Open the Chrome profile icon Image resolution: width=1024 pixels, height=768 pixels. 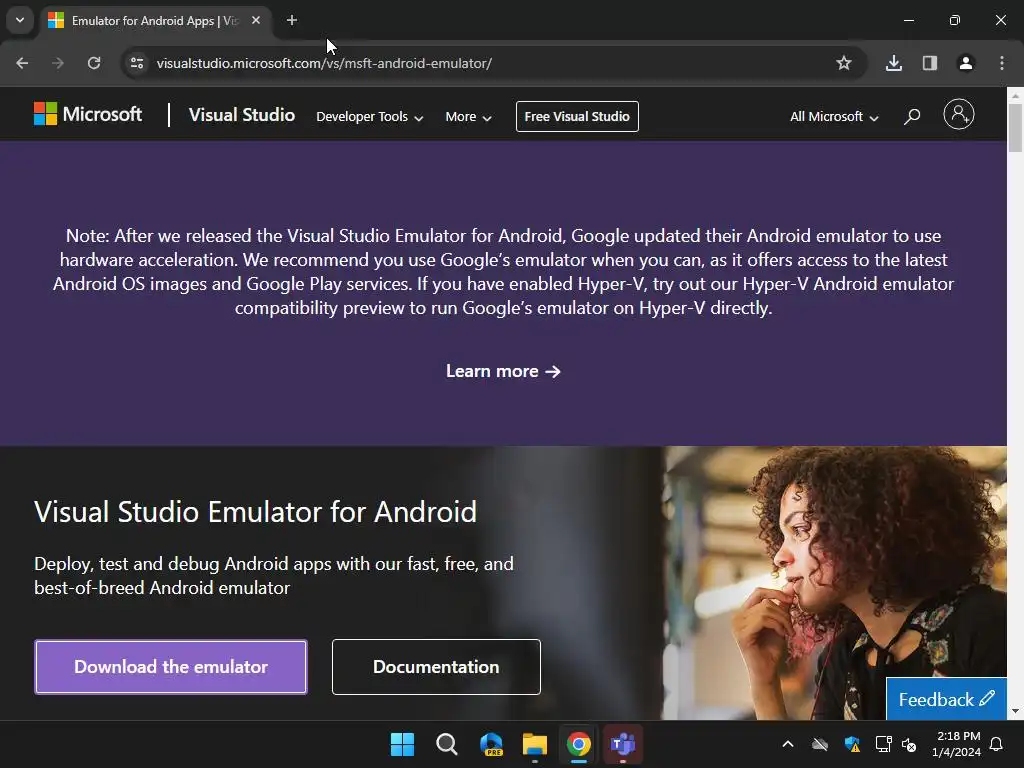(x=966, y=63)
